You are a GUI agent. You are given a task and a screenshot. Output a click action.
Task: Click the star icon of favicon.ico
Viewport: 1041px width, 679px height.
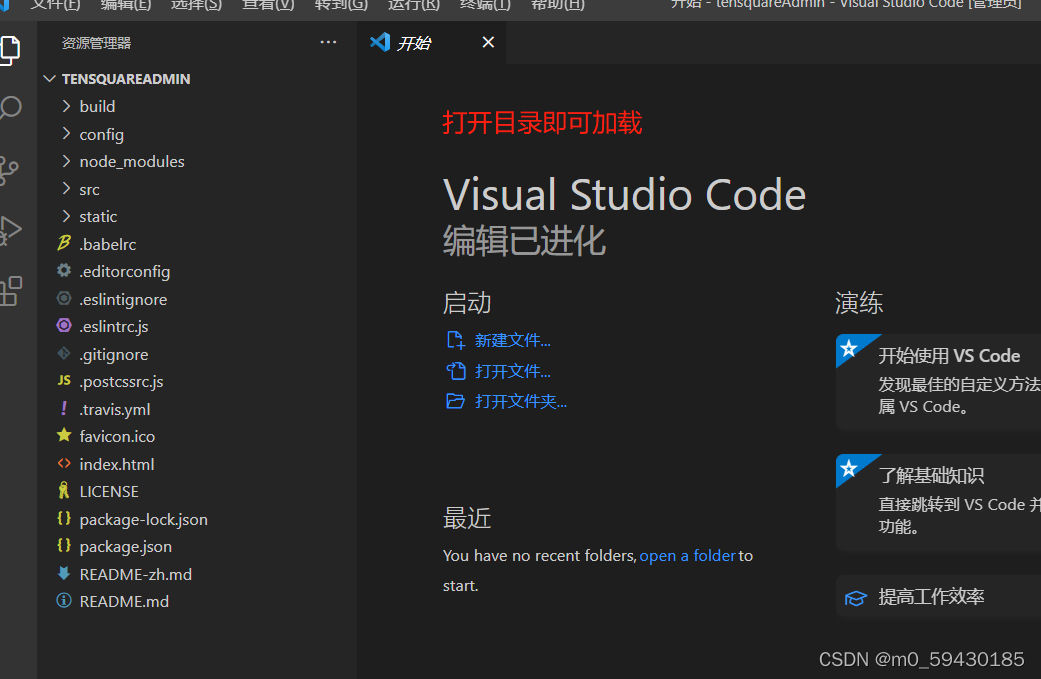pyautogui.click(x=64, y=435)
